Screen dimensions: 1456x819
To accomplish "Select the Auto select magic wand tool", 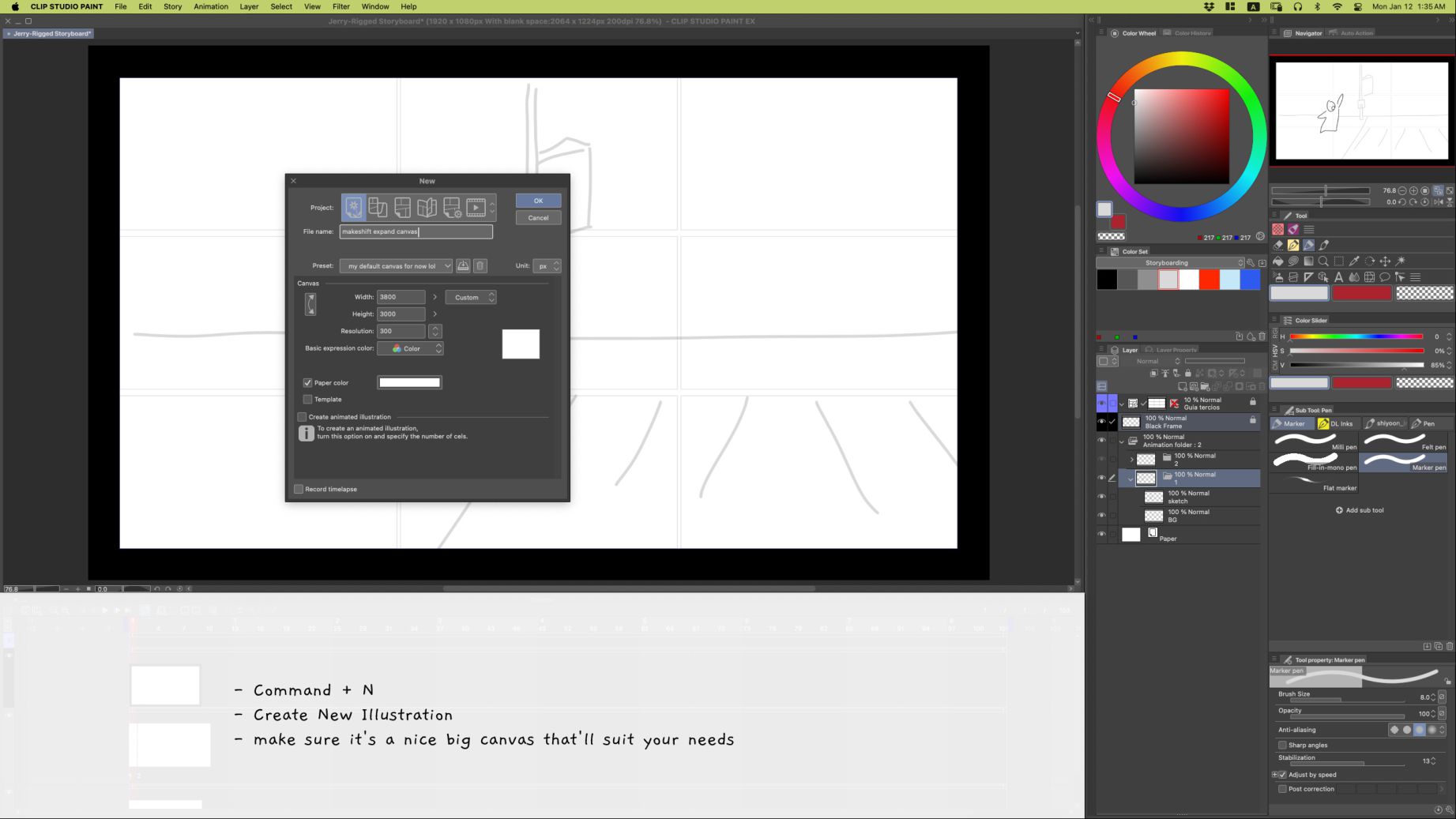I will (x=1401, y=261).
